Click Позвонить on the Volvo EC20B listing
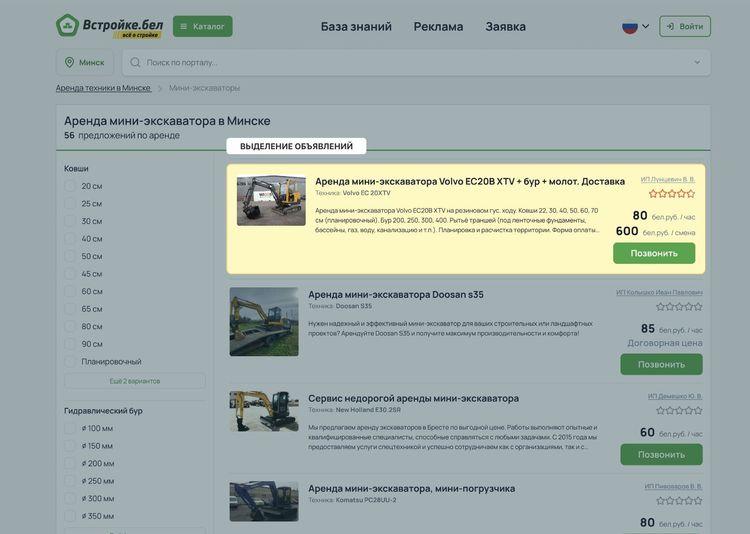The height and width of the screenshot is (534, 750). click(x=654, y=253)
